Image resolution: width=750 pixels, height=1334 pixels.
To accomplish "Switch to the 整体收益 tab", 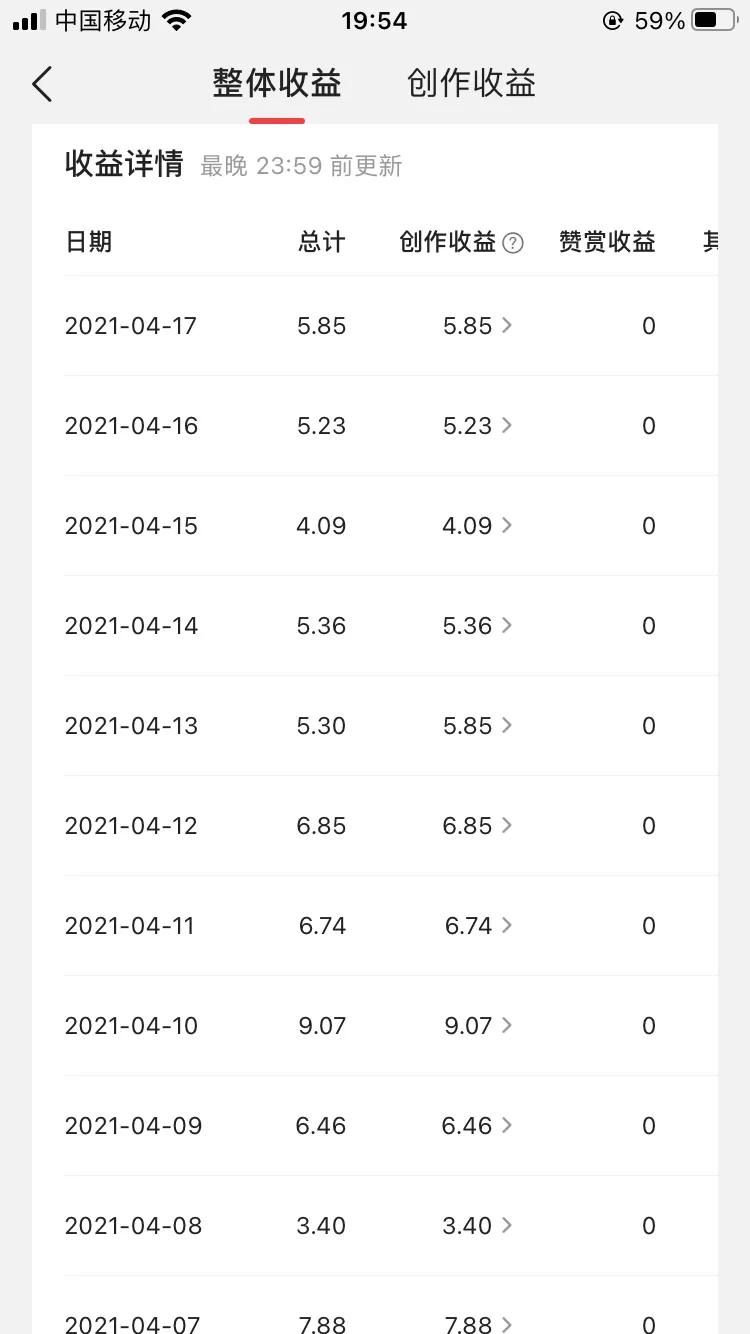I will [x=277, y=84].
